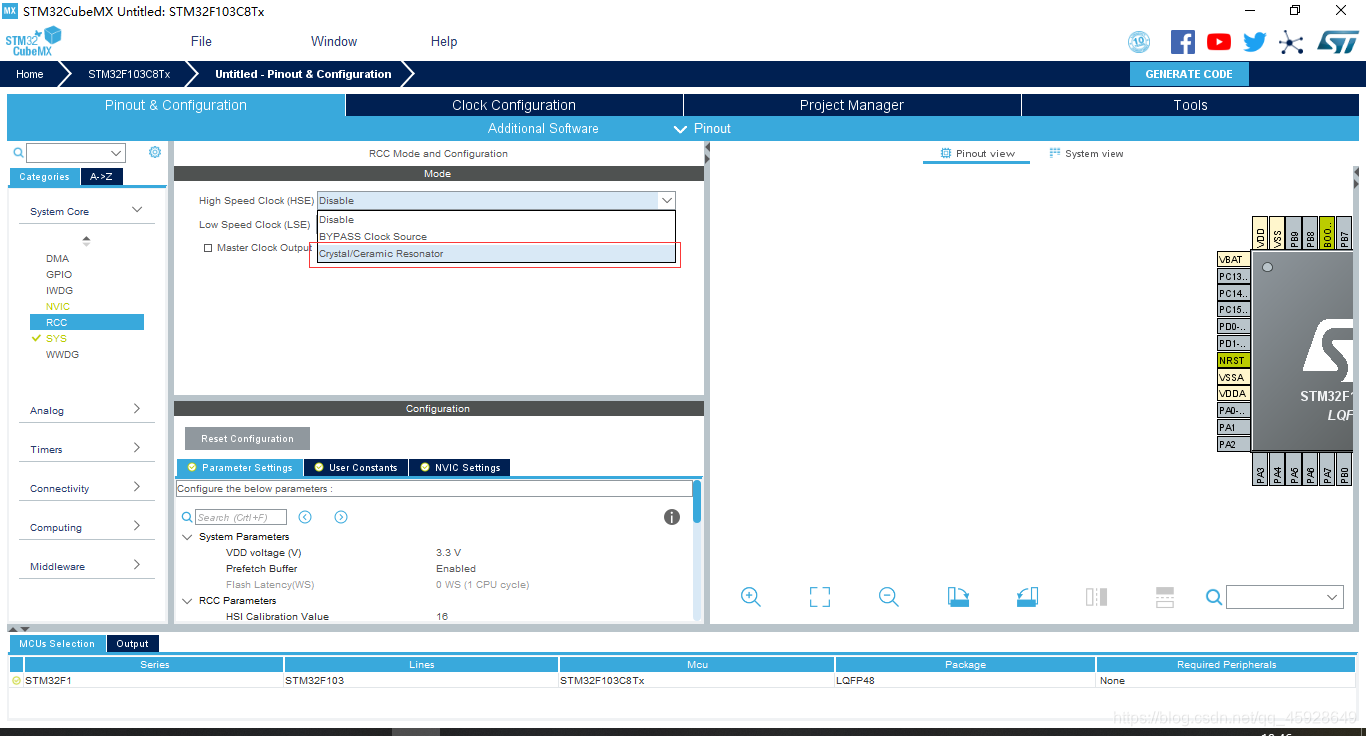Zoom in on the pinout view
1366x736 pixels.
click(x=751, y=597)
